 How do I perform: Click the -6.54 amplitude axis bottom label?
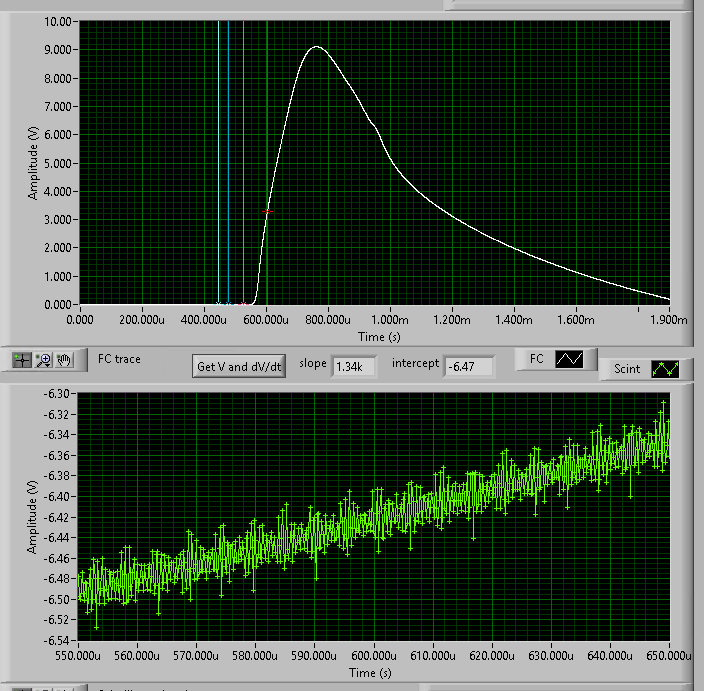point(57,640)
